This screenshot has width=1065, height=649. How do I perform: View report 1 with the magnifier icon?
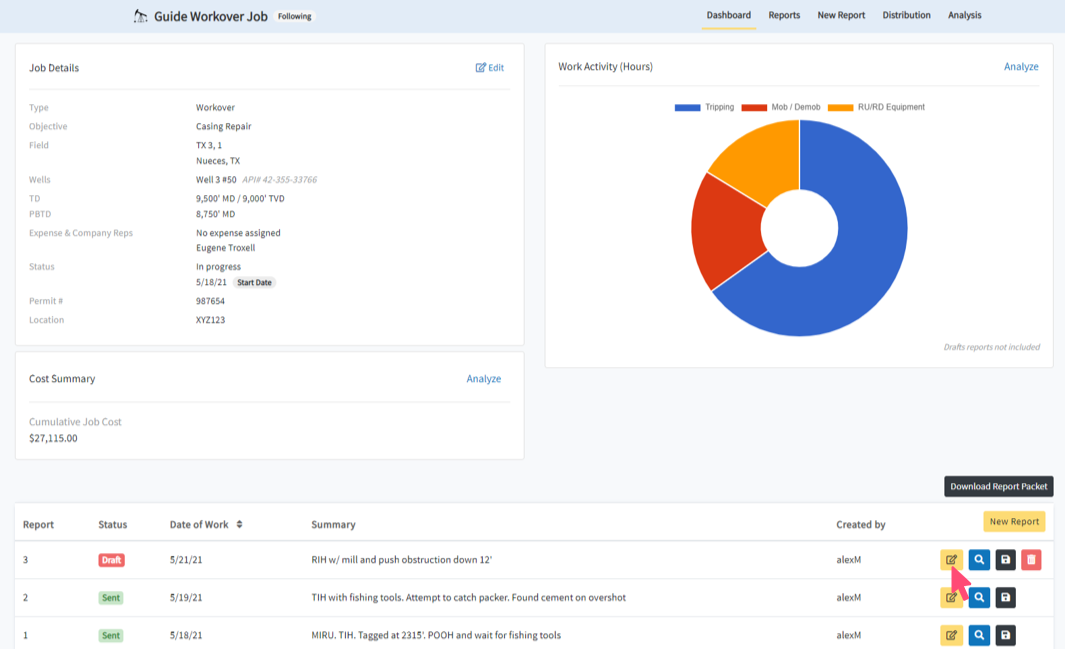click(979, 635)
